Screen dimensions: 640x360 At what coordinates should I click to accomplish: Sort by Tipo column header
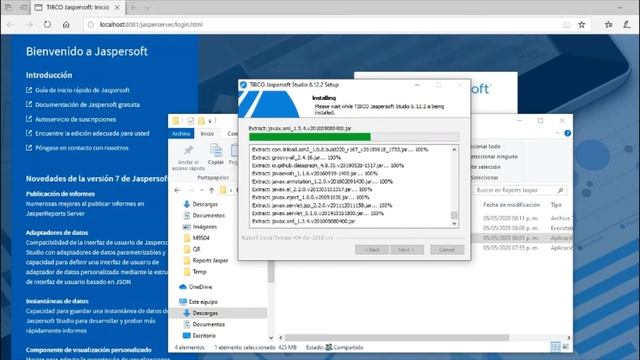[x=556, y=205]
